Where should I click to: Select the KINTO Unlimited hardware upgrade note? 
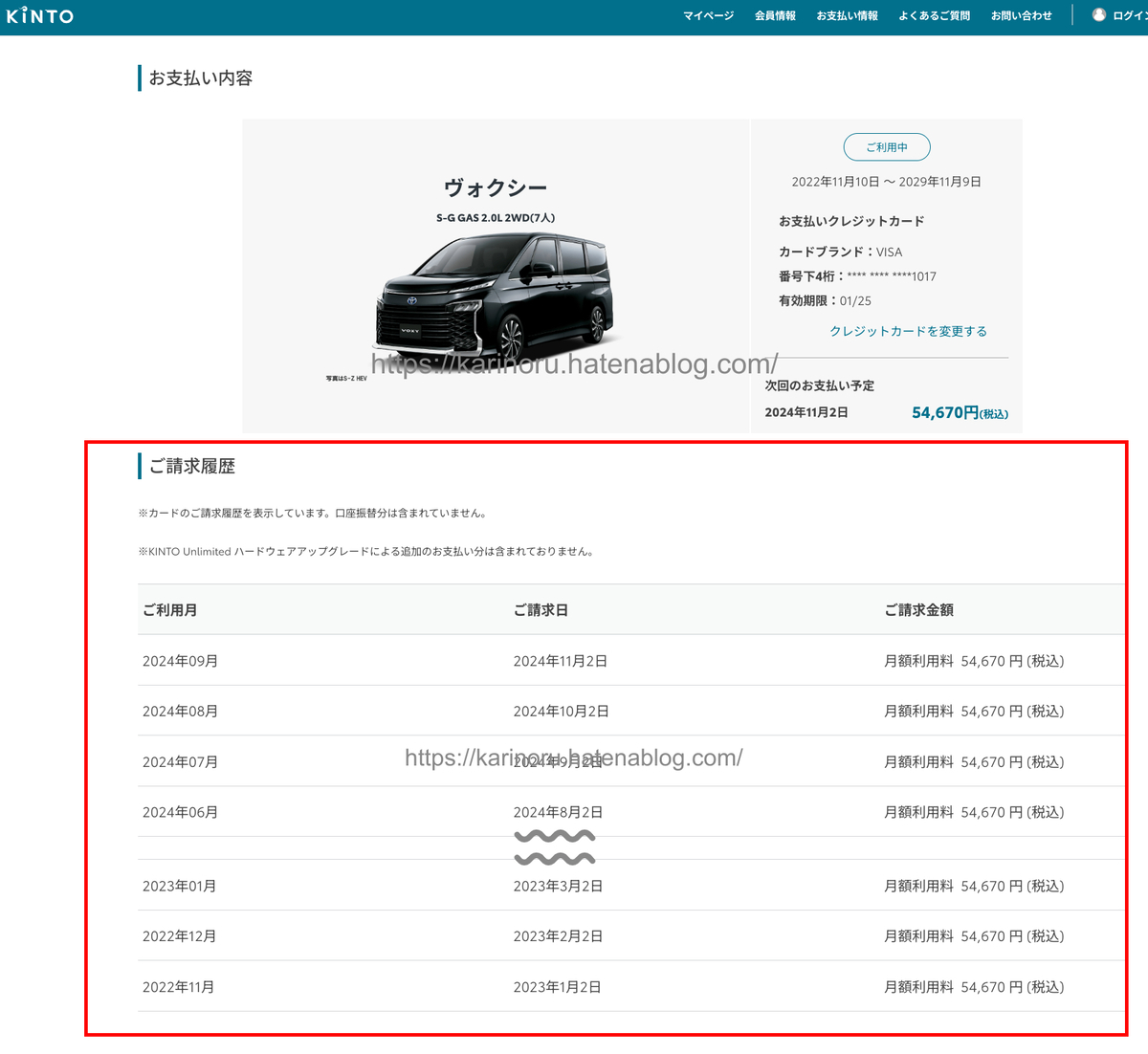(366, 552)
